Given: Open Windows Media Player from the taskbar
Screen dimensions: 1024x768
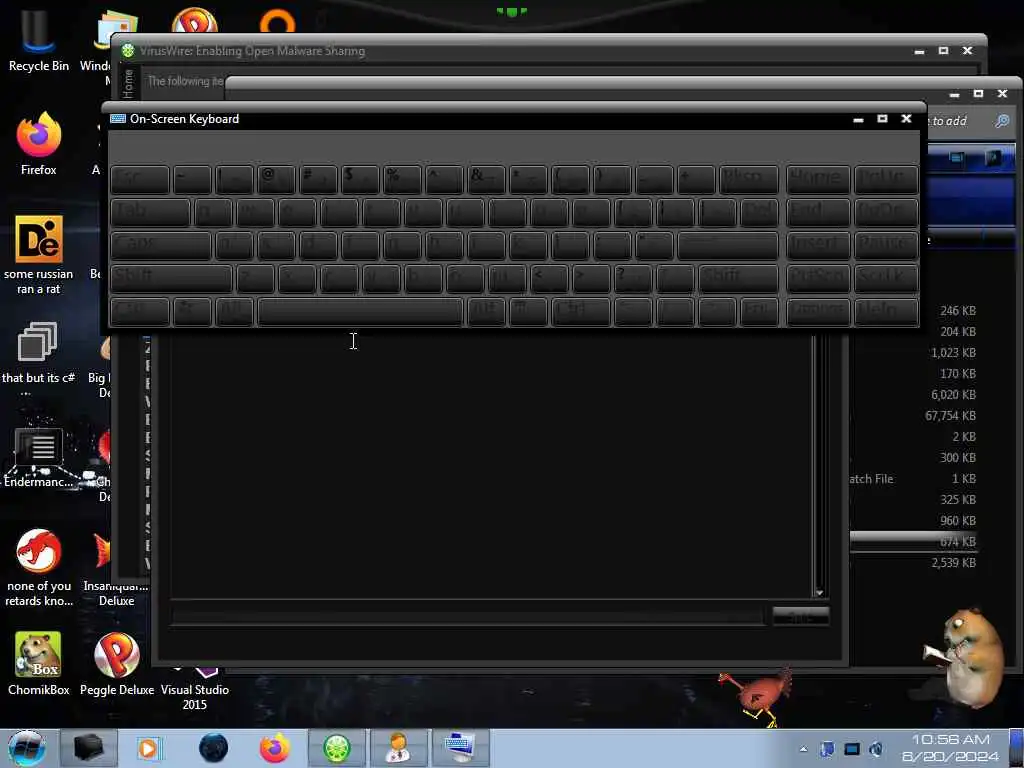Looking at the screenshot, I should 148,748.
